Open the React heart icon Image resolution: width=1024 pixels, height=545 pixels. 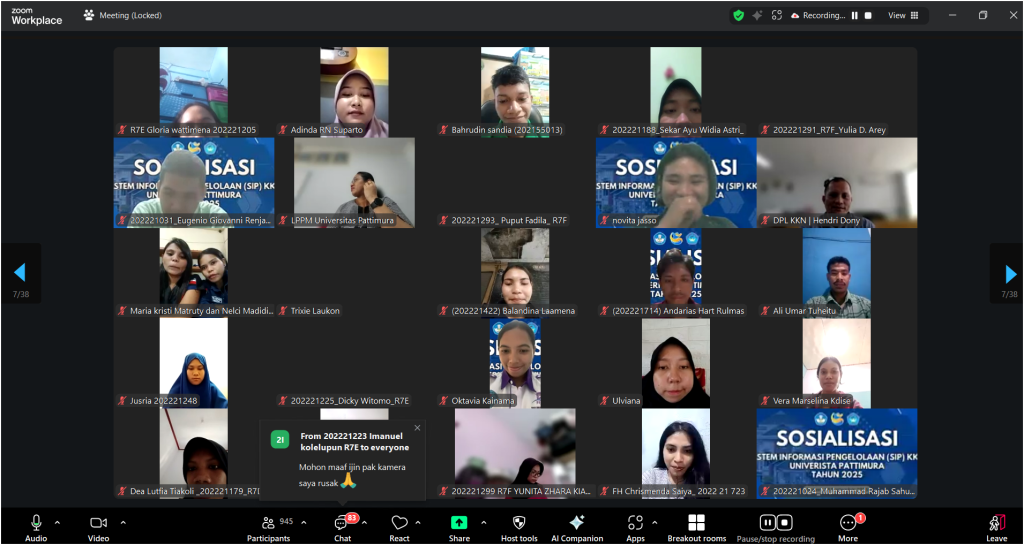point(399,527)
